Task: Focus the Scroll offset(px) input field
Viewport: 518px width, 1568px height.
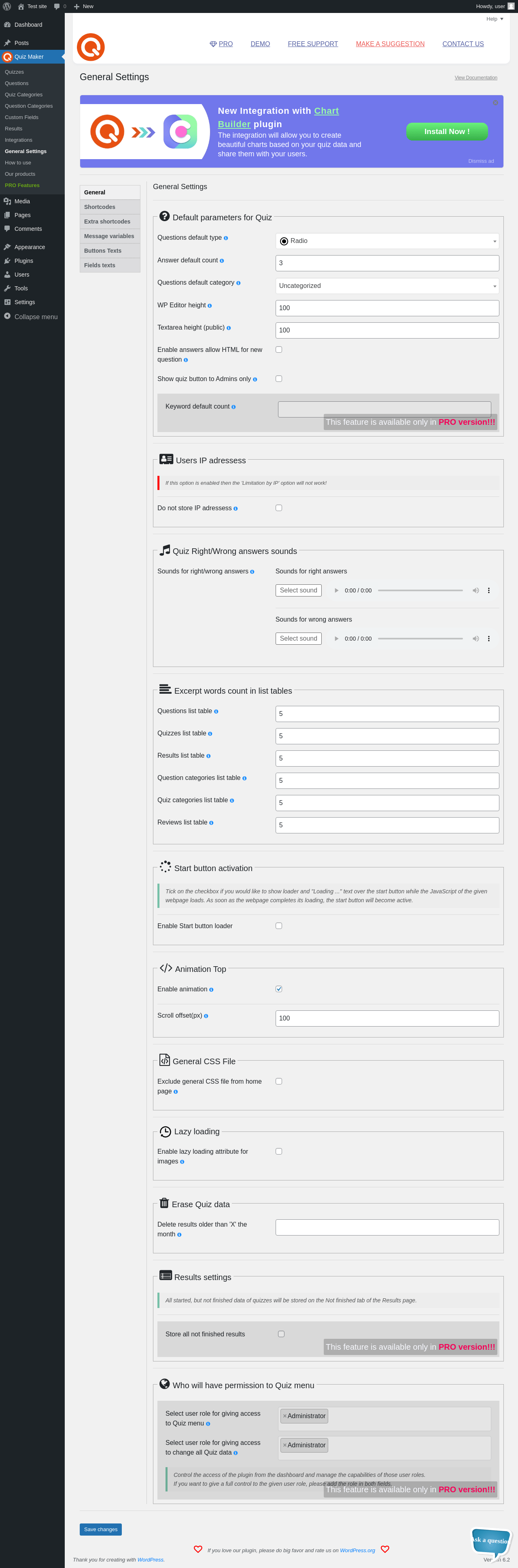Action: pyautogui.click(x=387, y=1018)
